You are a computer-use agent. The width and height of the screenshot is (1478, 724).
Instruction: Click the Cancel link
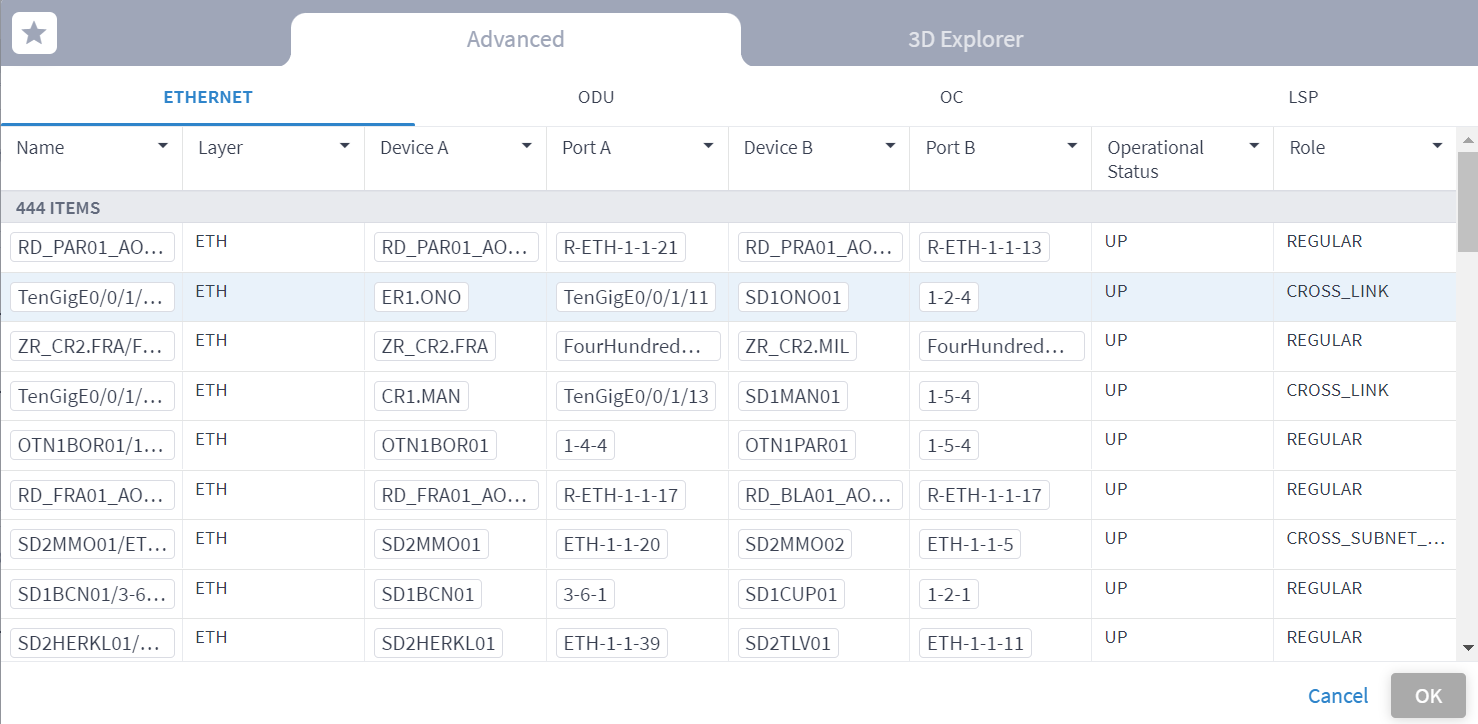(1338, 696)
